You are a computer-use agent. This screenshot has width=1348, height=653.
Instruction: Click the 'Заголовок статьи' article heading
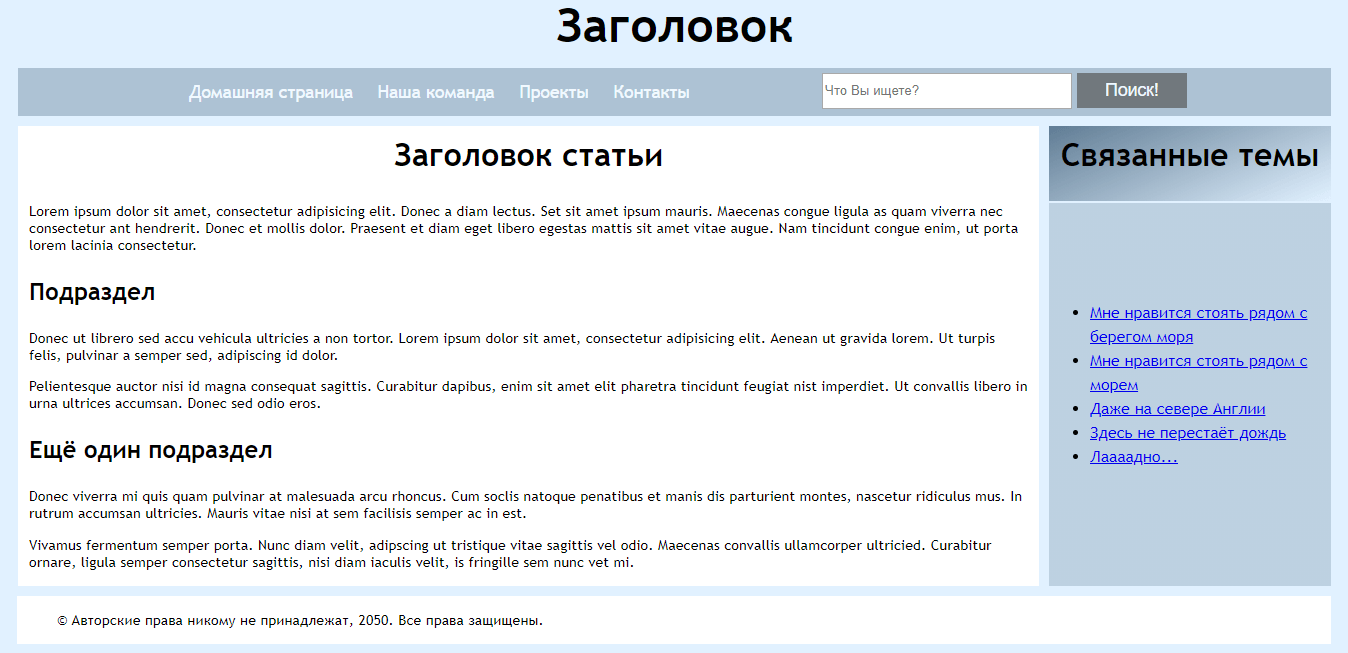click(x=528, y=156)
